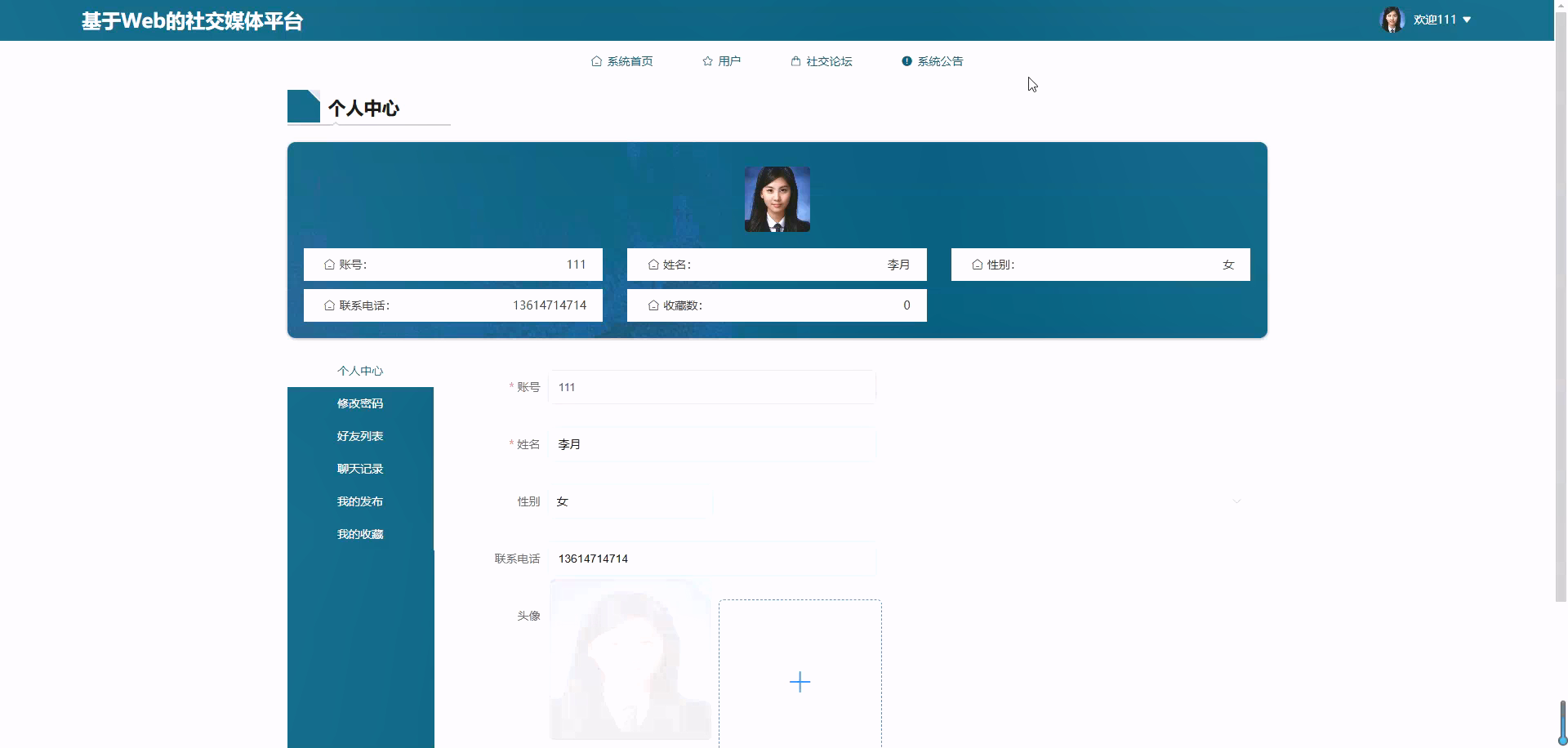
Task: Open 好友列表 in sidebar
Action: click(360, 436)
